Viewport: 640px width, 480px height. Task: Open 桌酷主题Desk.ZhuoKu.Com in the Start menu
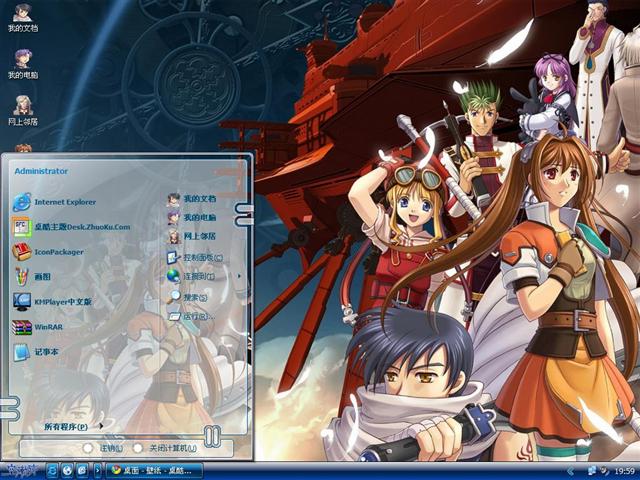point(71,227)
